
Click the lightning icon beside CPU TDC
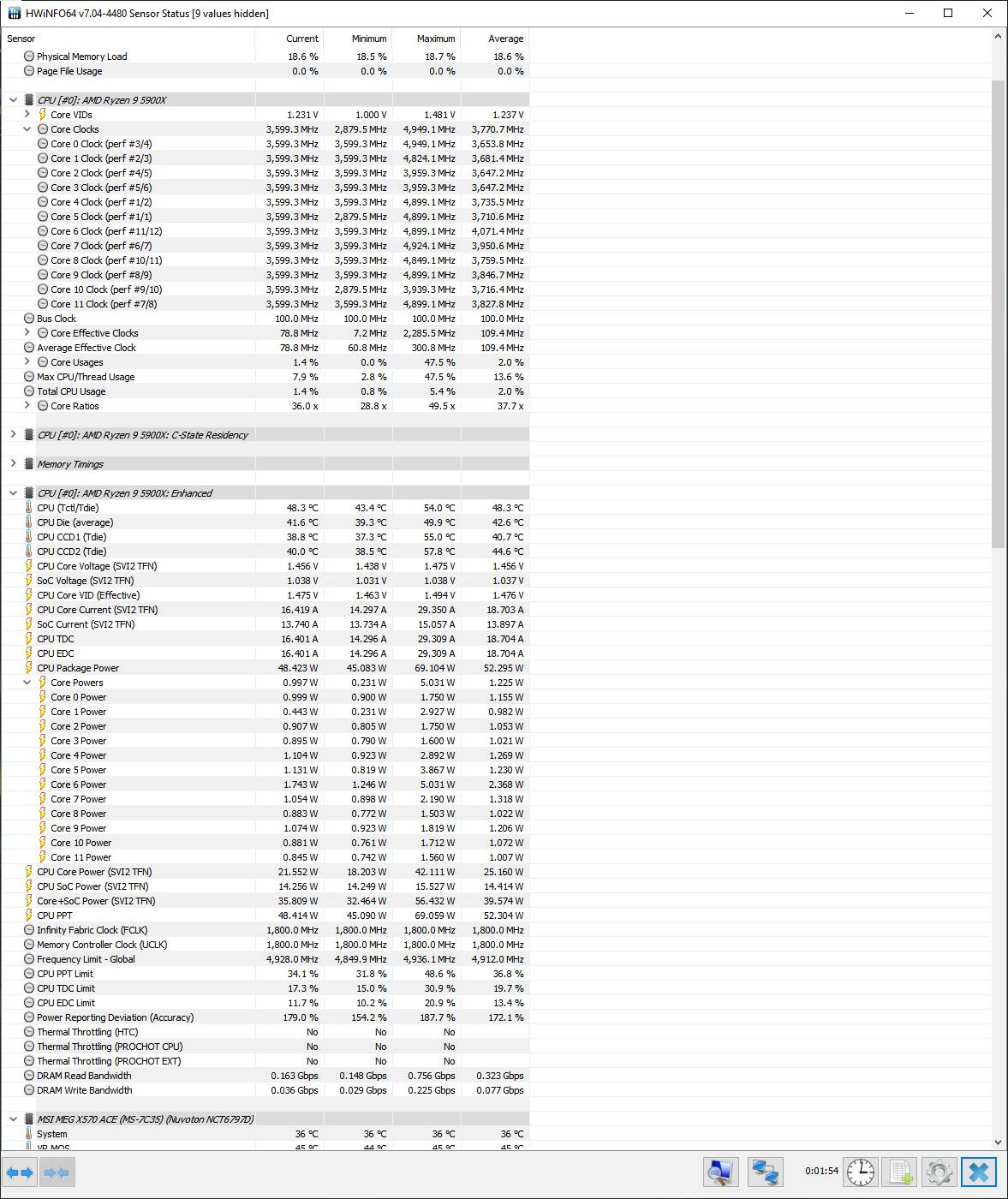[x=29, y=639]
